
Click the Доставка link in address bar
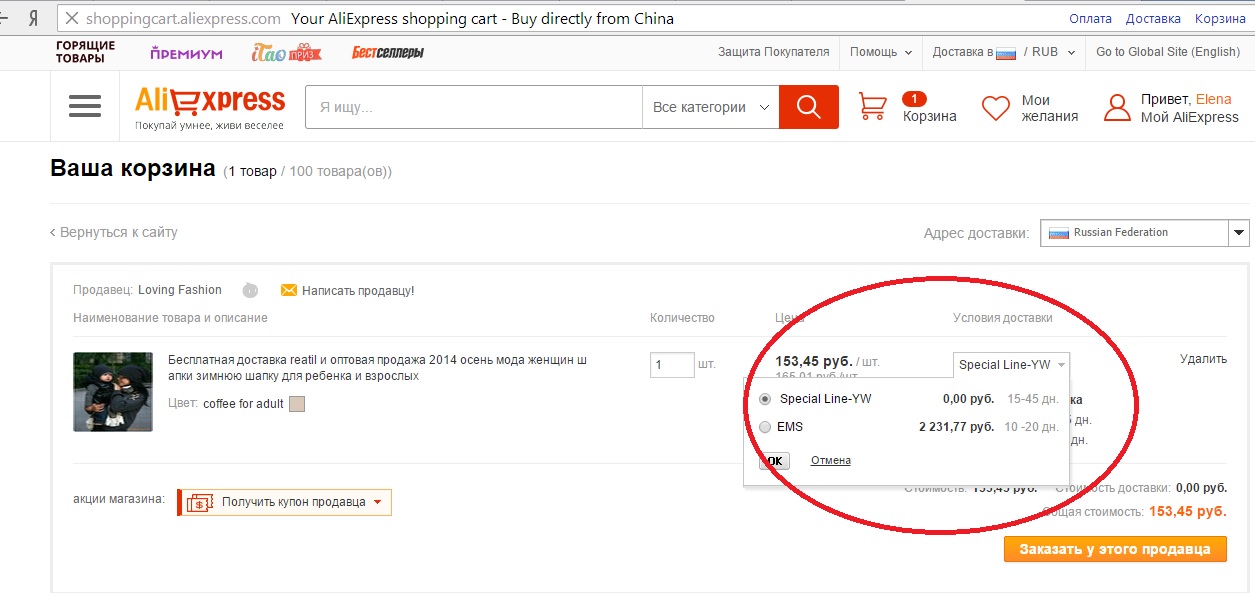tap(1153, 18)
